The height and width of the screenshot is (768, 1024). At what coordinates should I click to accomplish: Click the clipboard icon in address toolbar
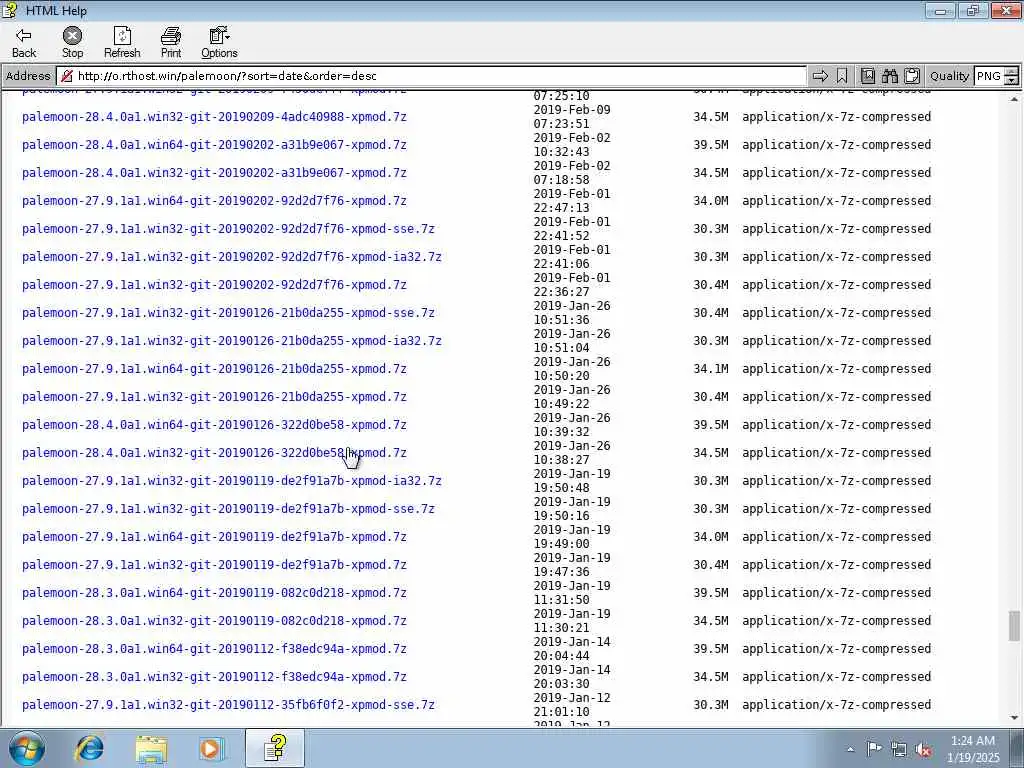click(x=912, y=76)
